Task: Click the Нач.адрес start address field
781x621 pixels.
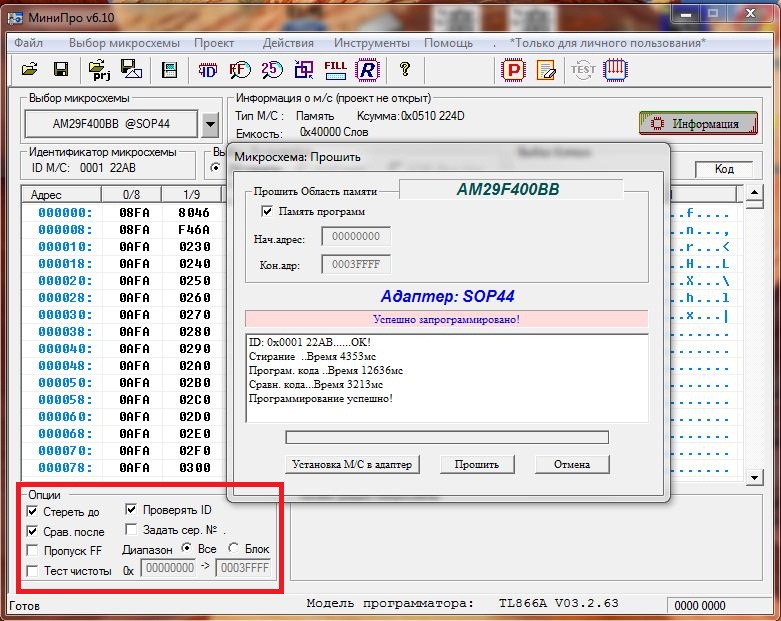Action: coord(355,237)
